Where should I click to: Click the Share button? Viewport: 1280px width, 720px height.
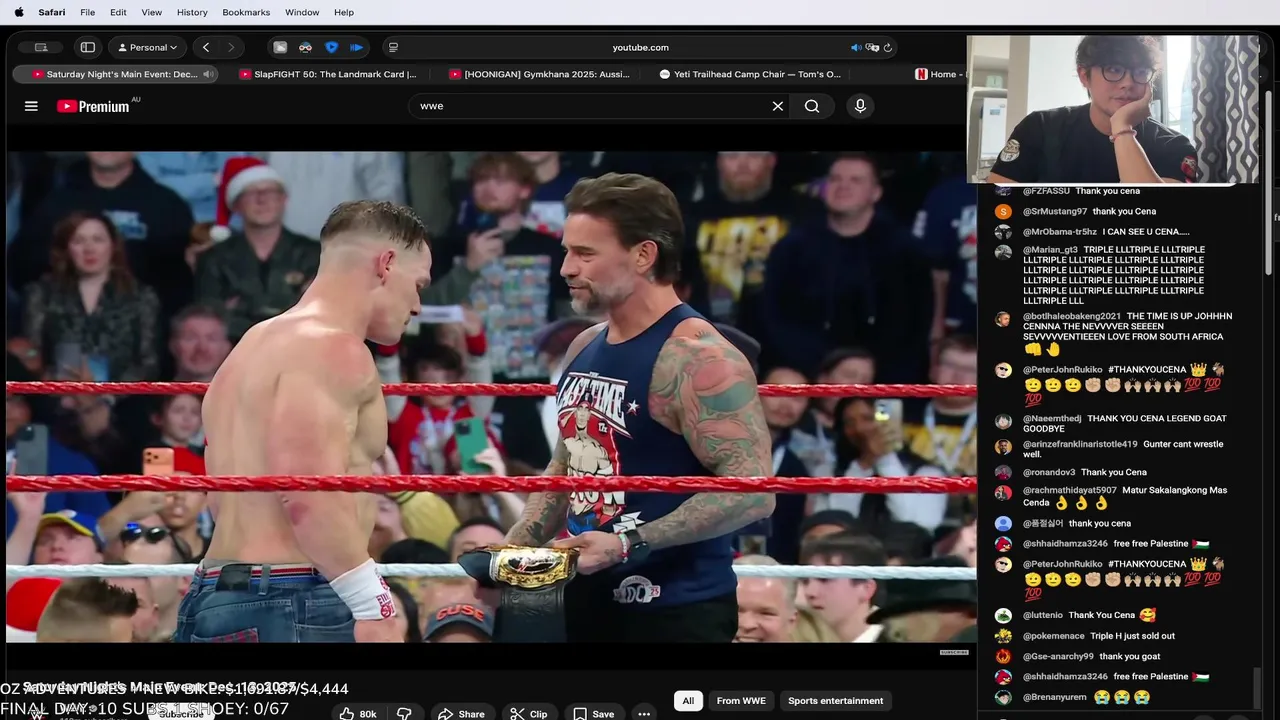[462, 713]
